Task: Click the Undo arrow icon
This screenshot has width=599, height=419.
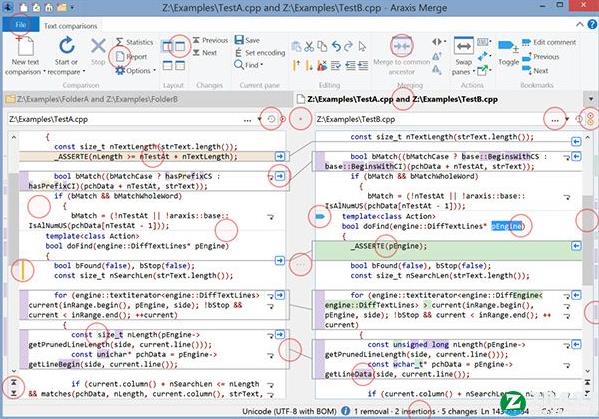Action: (x=336, y=47)
